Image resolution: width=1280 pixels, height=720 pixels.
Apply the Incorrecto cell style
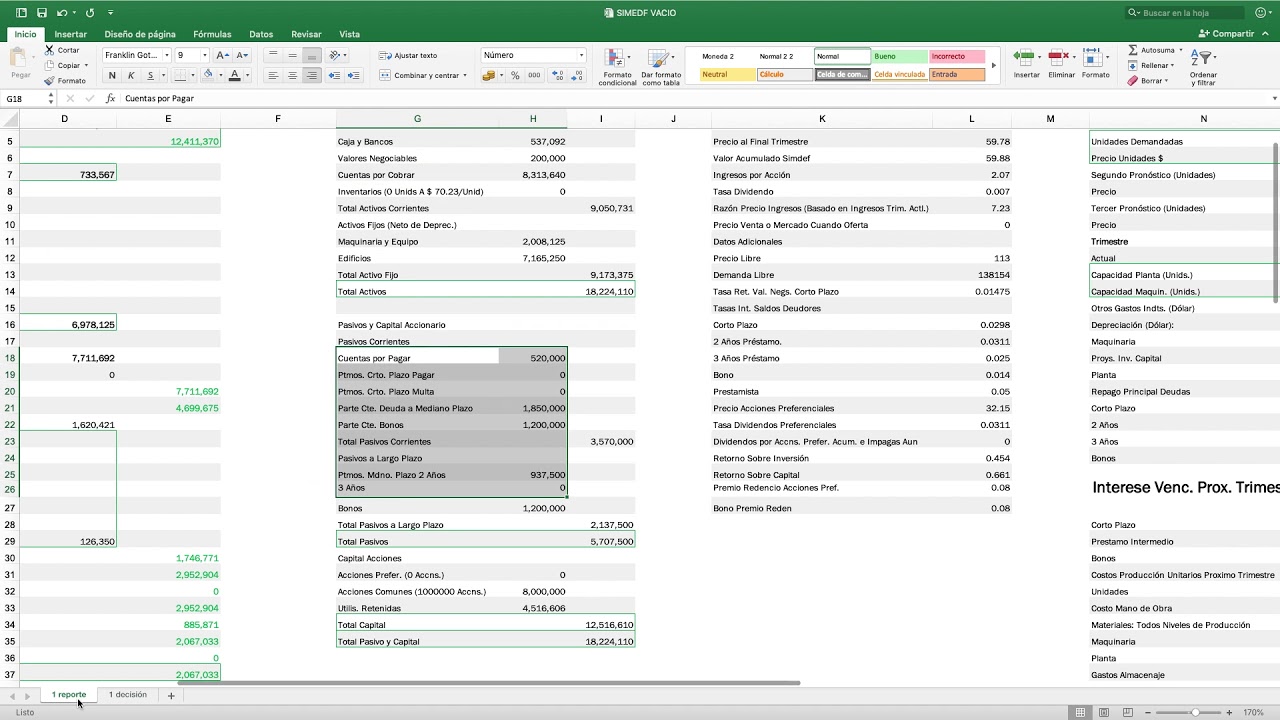coord(957,57)
